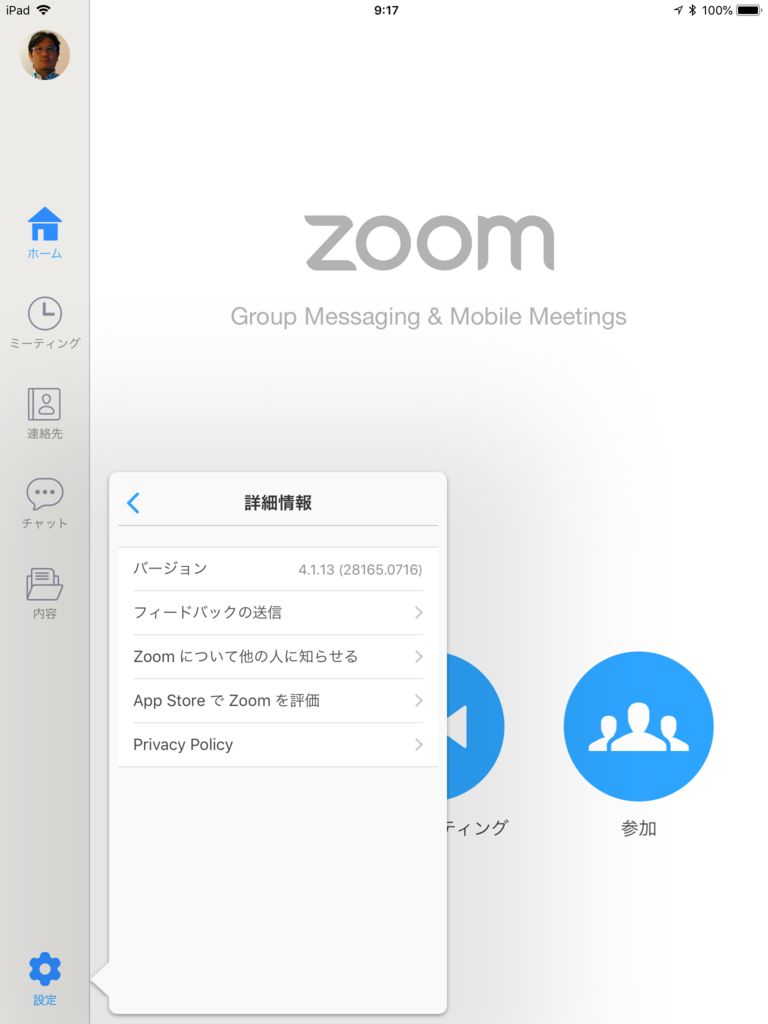Image resolution: width=768 pixels, height=1024 pixels.
Task: Open Zoom について他の人に知らせる row
Action: coord(278,656)
